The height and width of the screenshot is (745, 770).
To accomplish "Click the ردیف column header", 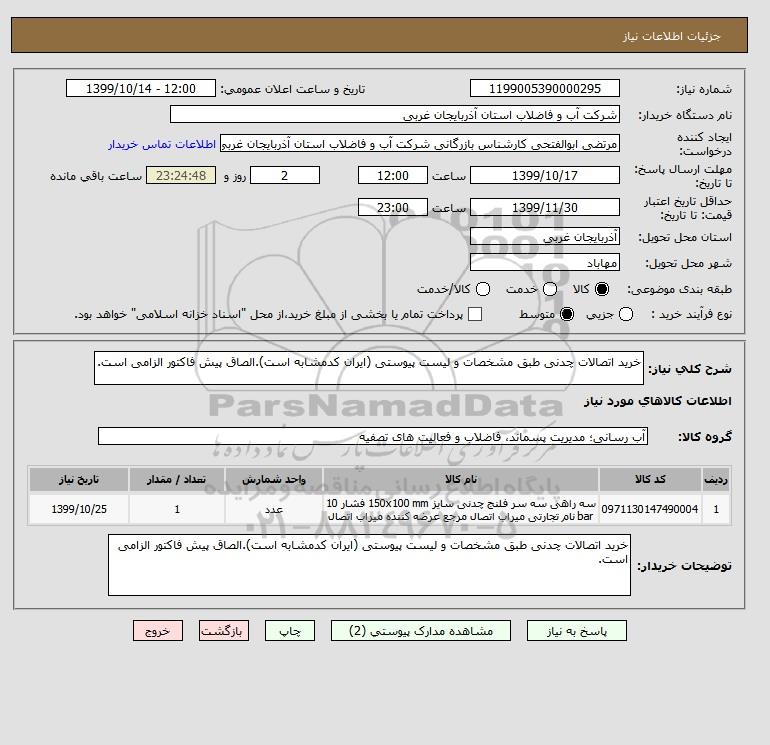I will [x=716, y=479].
